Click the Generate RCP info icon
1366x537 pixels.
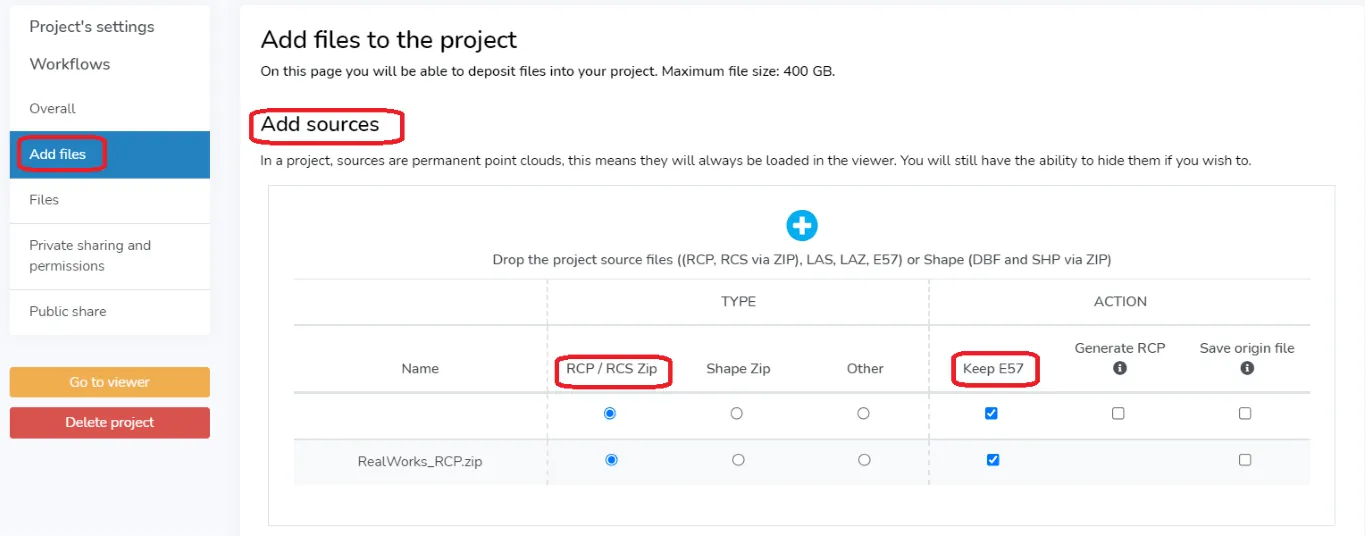tap(1120, 368)
